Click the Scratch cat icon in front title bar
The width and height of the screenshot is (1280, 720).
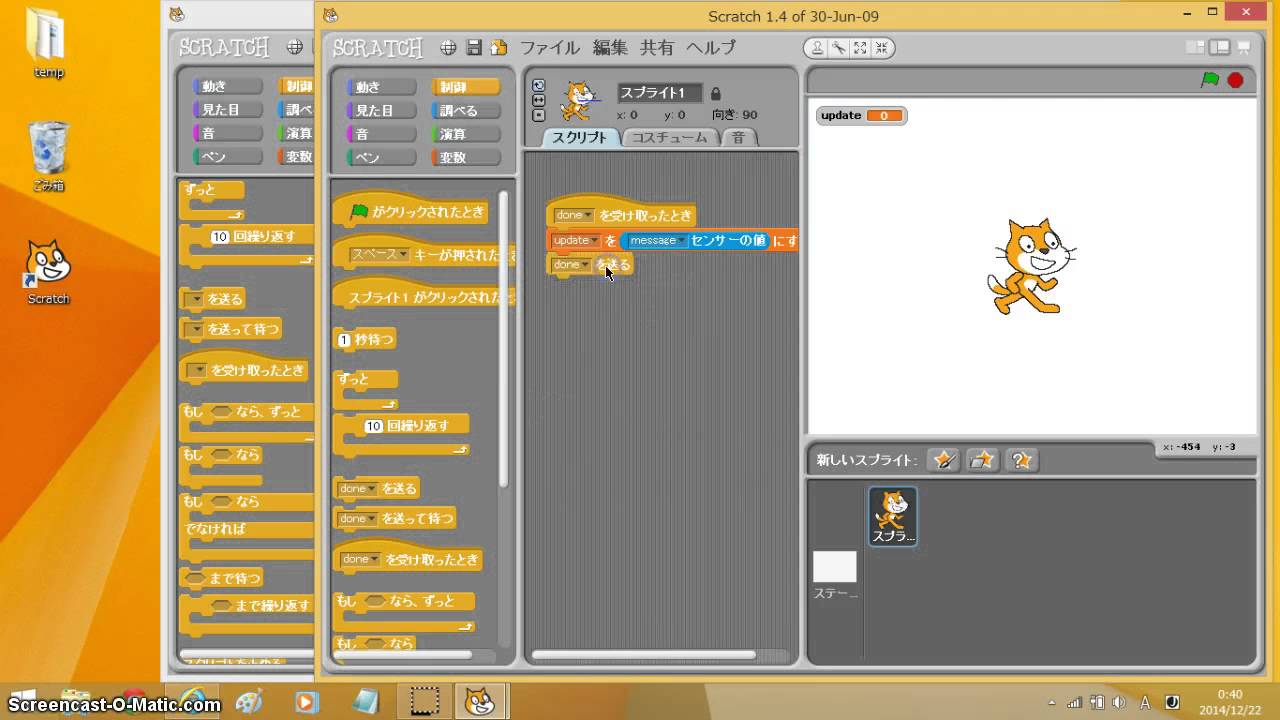(x=331, y=15)
